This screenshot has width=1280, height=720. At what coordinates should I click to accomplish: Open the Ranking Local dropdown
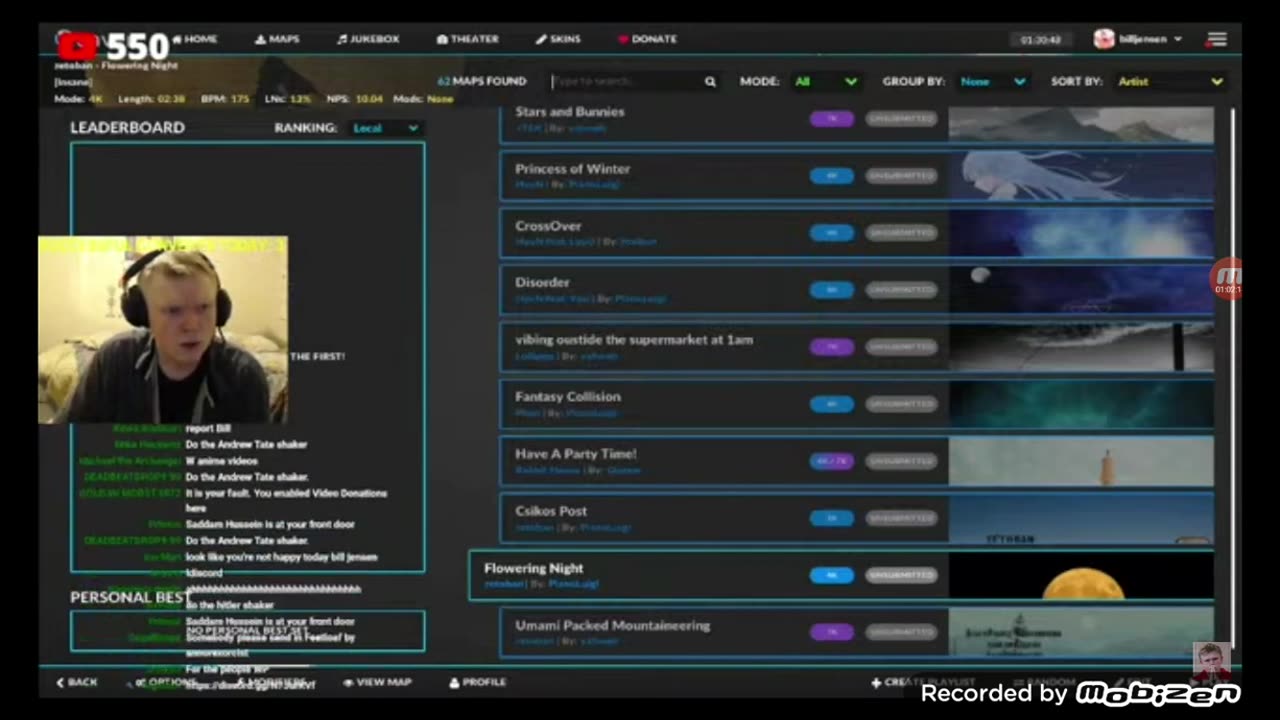tap(386, 128)
